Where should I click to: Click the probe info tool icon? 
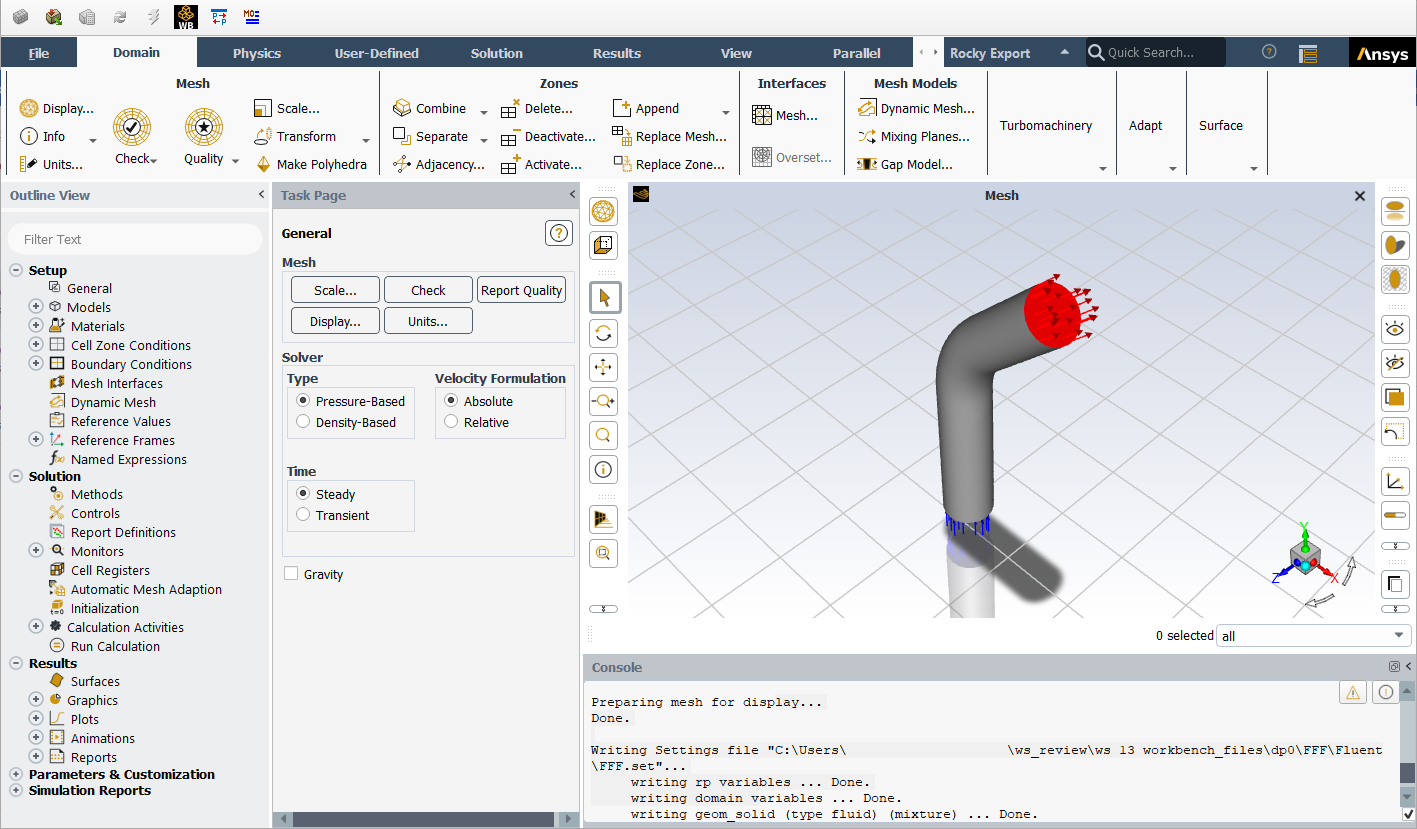click(x=604, y=469)
